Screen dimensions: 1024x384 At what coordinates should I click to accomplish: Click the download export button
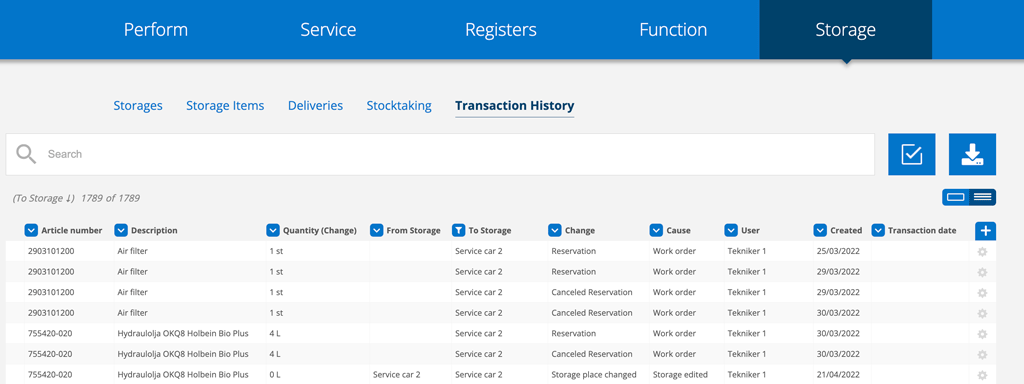point(972,154)
